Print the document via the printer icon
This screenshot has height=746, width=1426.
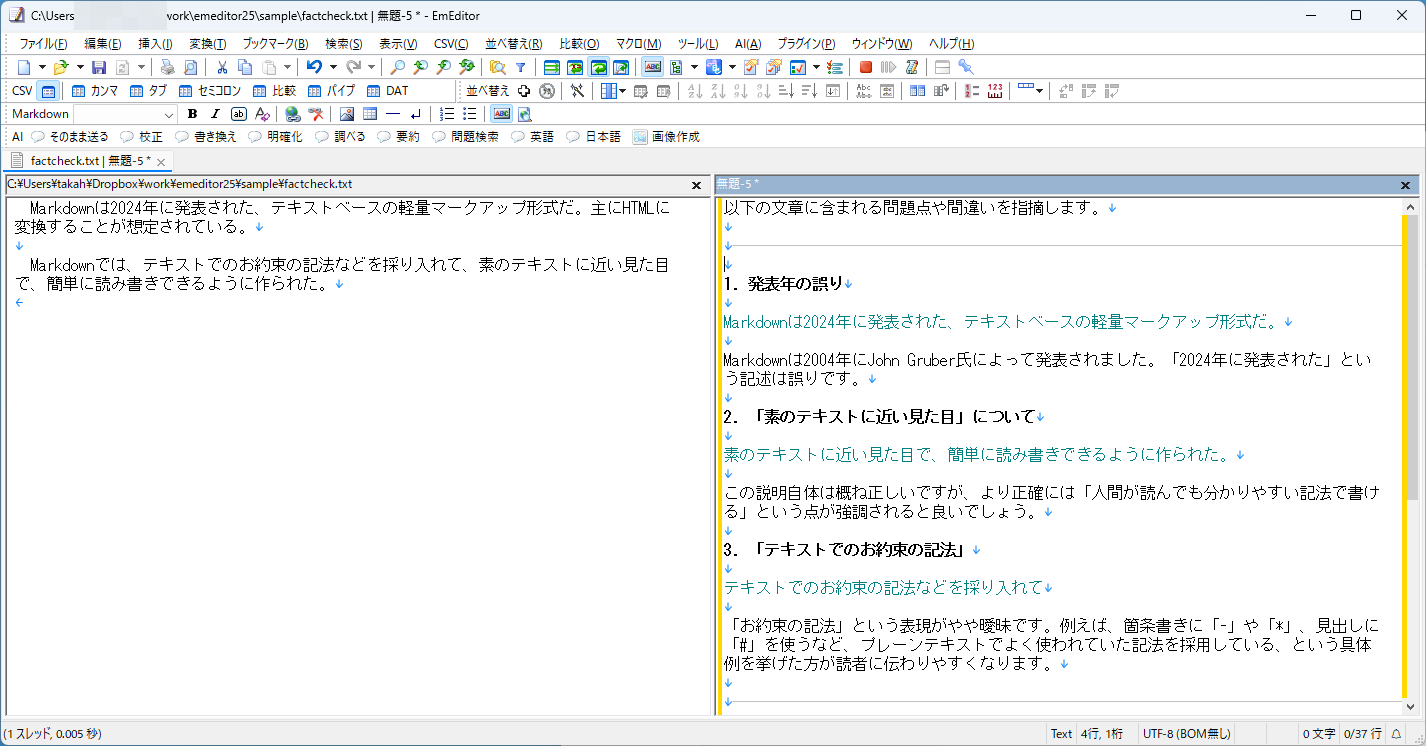(167, 67)
